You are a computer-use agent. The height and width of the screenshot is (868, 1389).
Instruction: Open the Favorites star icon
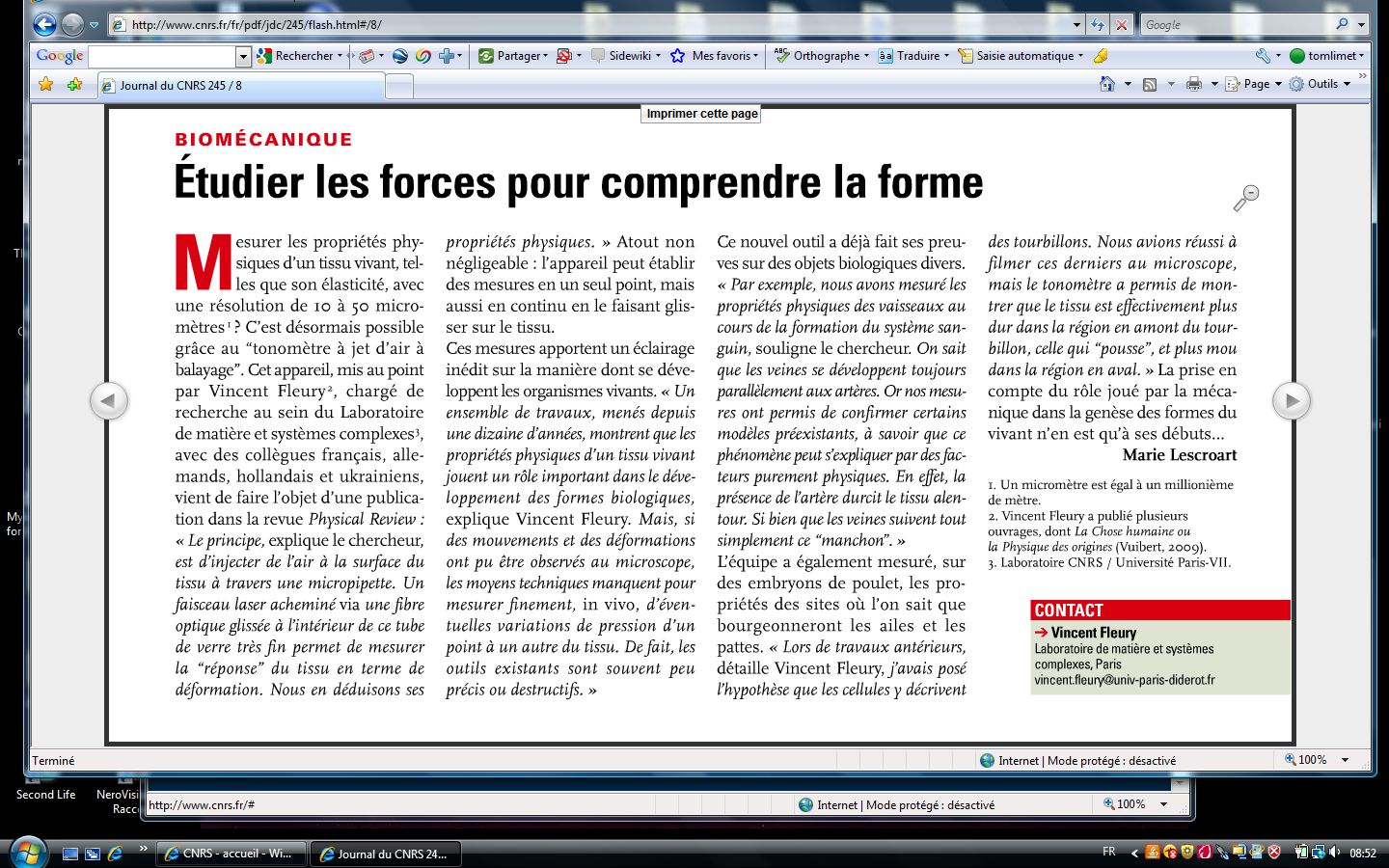click(45, 85)
